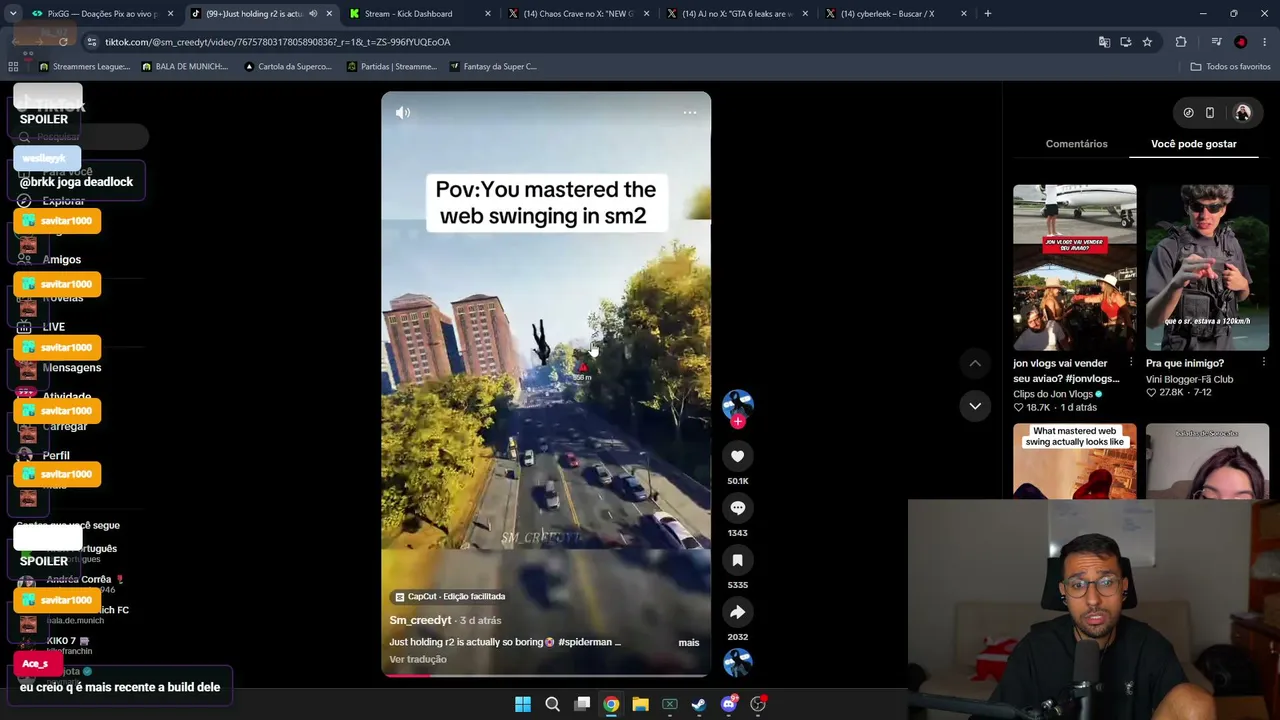Open Discord from the taskbar
Screen dimensions: 1280x720
click(729, 704)
